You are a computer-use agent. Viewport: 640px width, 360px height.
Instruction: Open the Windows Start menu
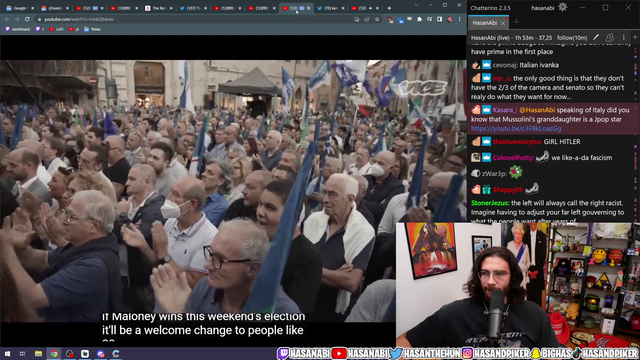[7, 353]
